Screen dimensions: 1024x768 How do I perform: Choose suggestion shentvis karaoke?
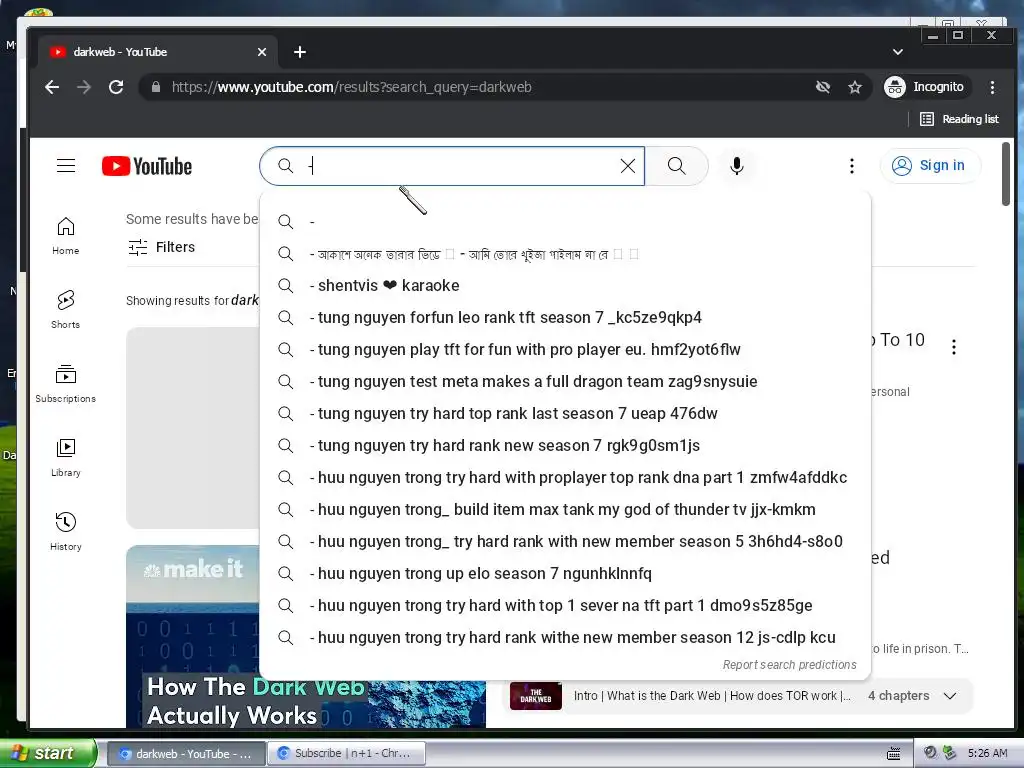(566, 285)
